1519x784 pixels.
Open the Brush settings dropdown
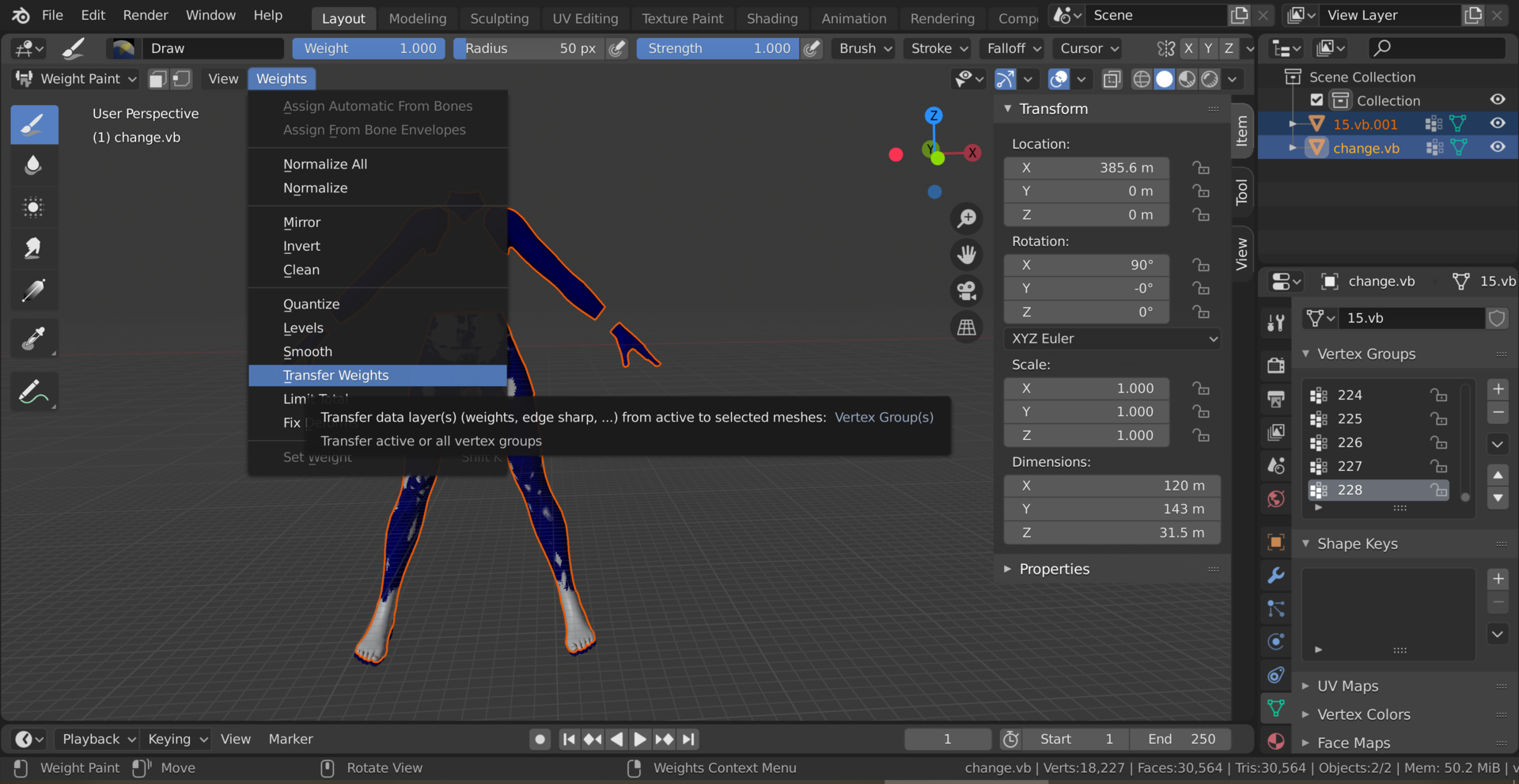click(x=865, y=48)
